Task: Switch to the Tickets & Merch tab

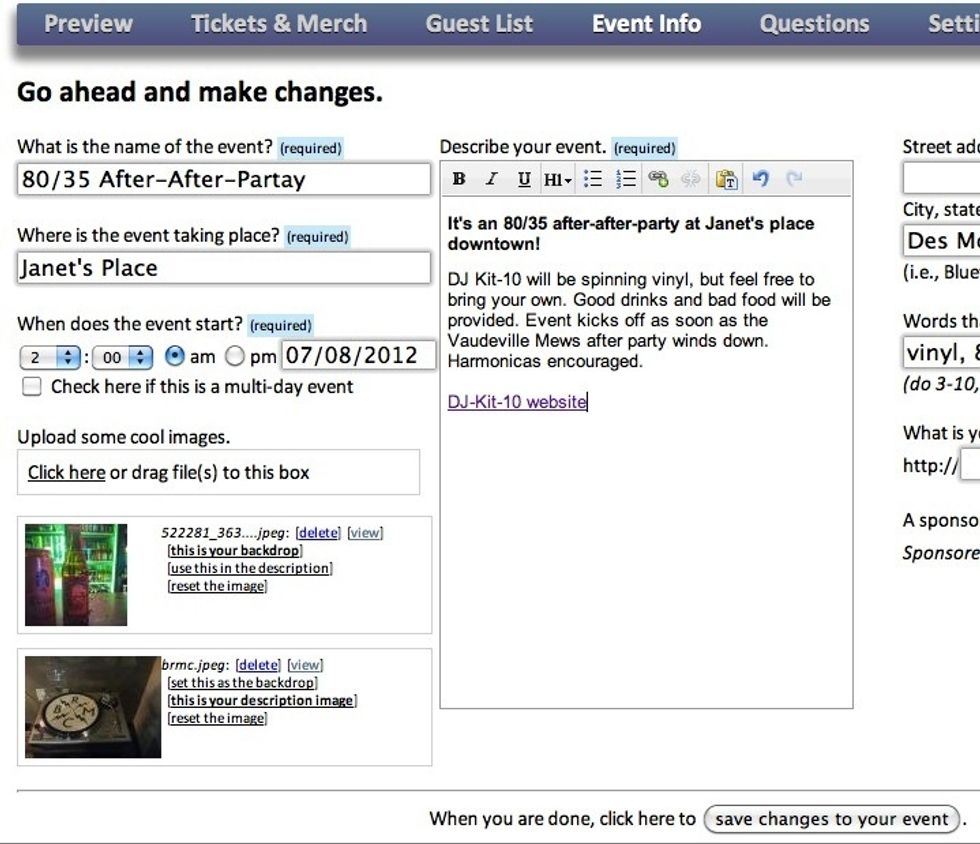Action: pos(279,24)
